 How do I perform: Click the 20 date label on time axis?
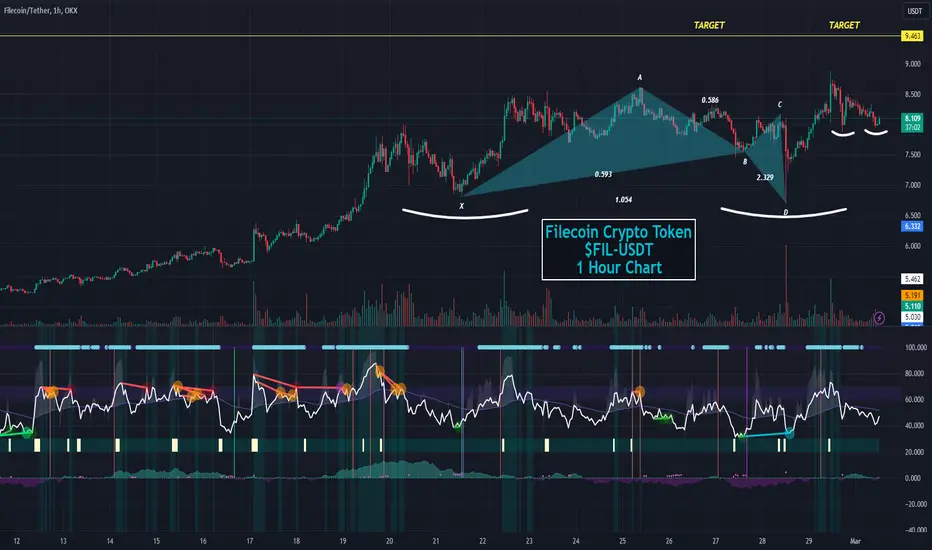[x=389, y=541]
